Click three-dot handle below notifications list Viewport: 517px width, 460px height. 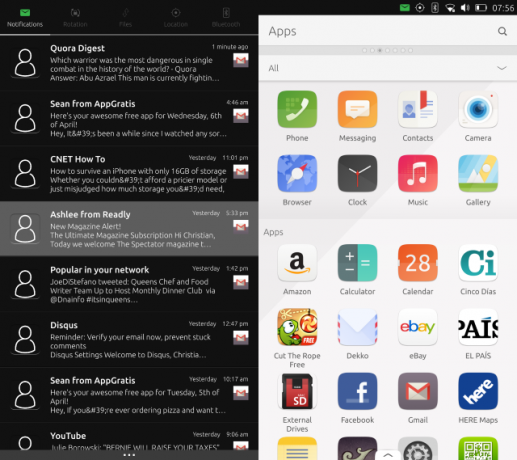click(129, 455)
